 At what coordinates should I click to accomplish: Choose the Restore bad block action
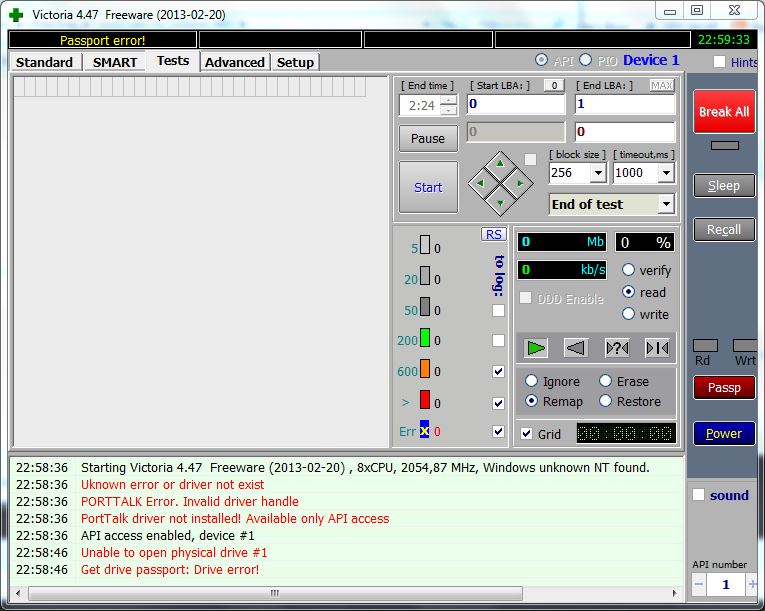[605, 401]
